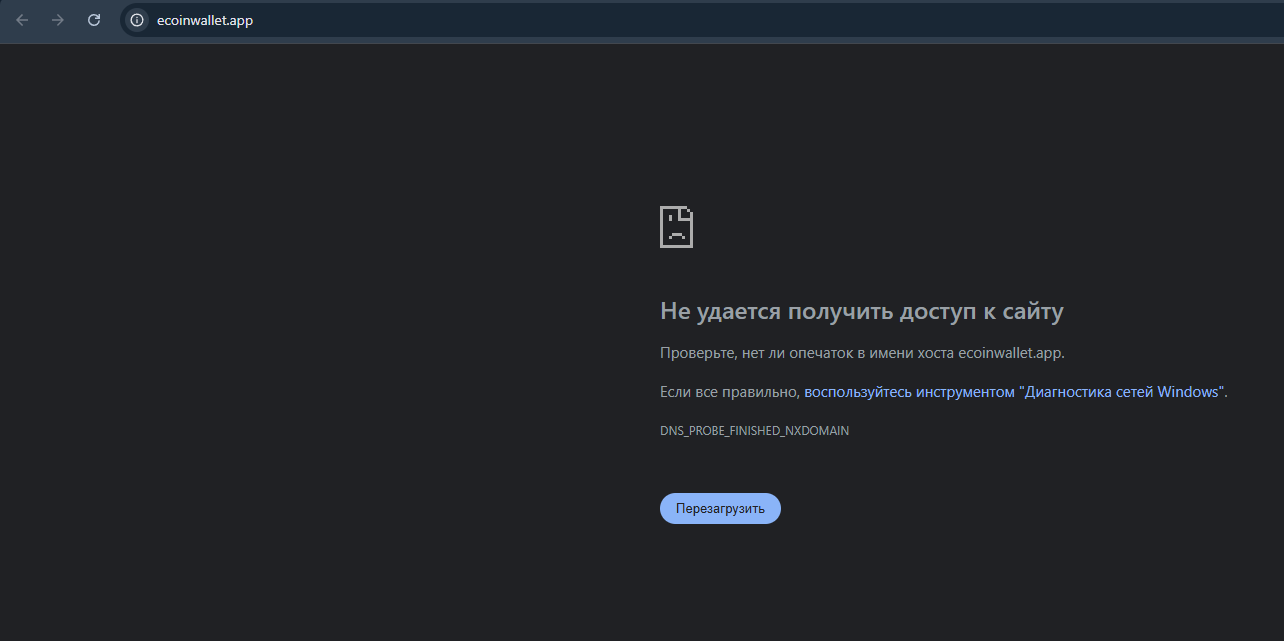
Task: Click the word "Windows" in the diagnostics link
Action: pos(1187,392)
